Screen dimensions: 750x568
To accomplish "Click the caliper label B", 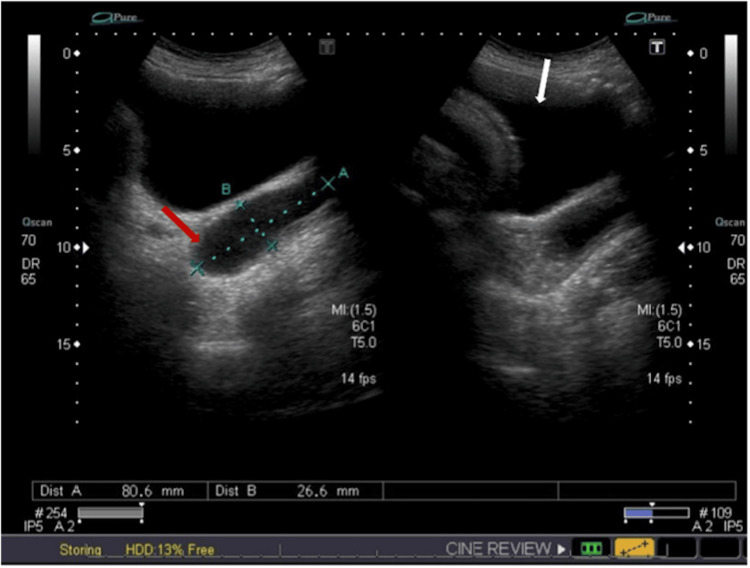I will pos(226,189).
